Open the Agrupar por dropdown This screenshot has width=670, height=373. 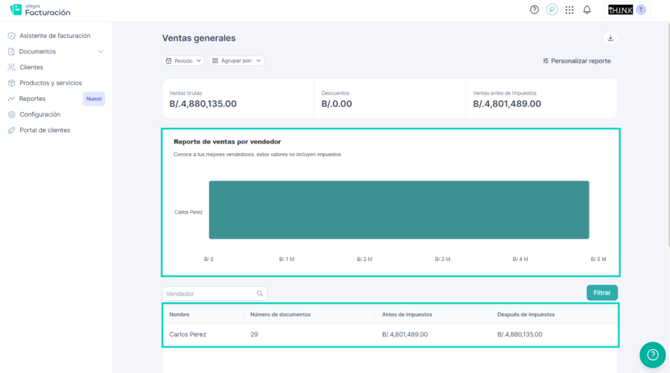236,61
